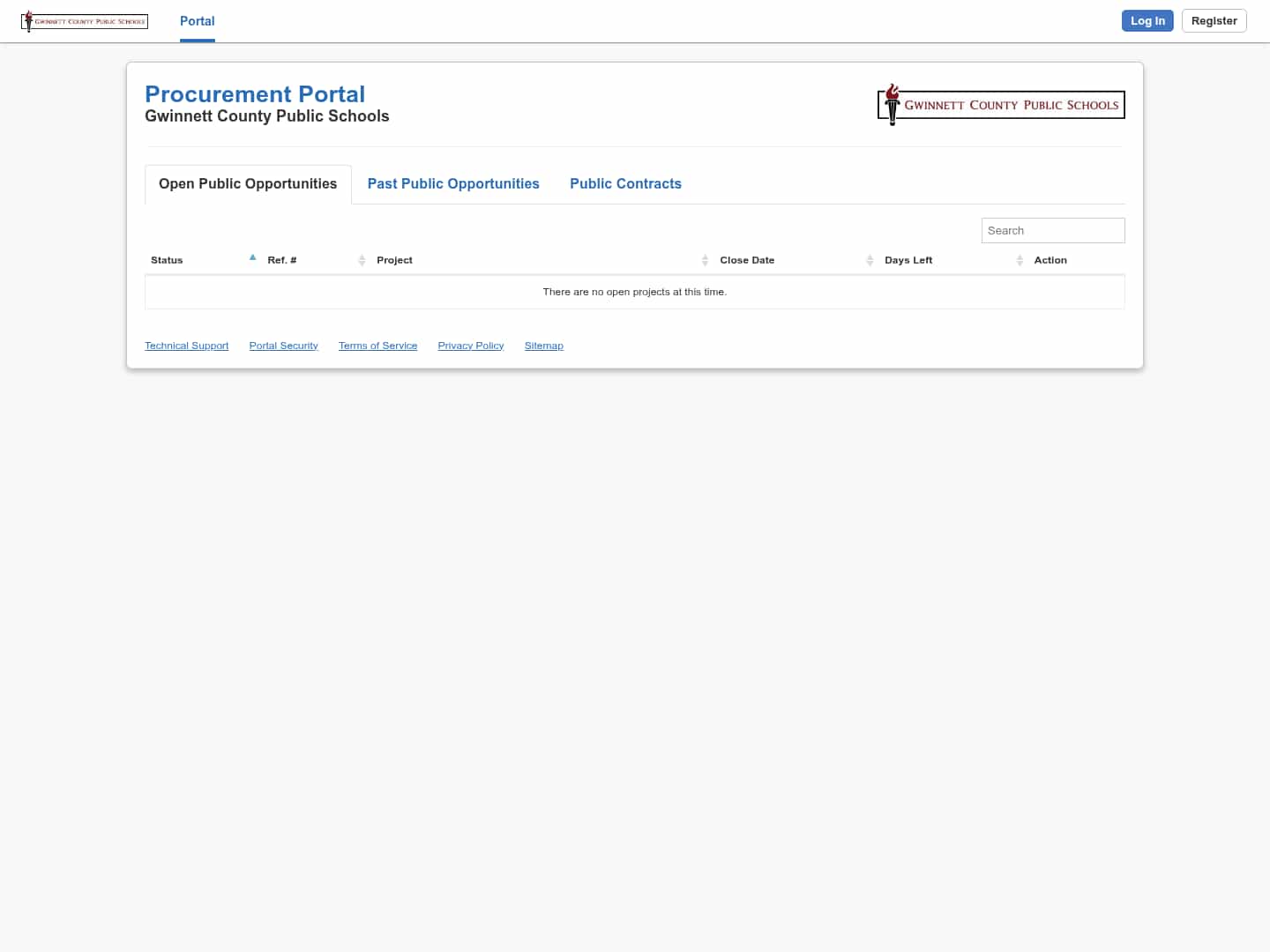The width and height of the screenshot is (1270, 952).
Task: Open the Portal Security link
Action: 283,346
